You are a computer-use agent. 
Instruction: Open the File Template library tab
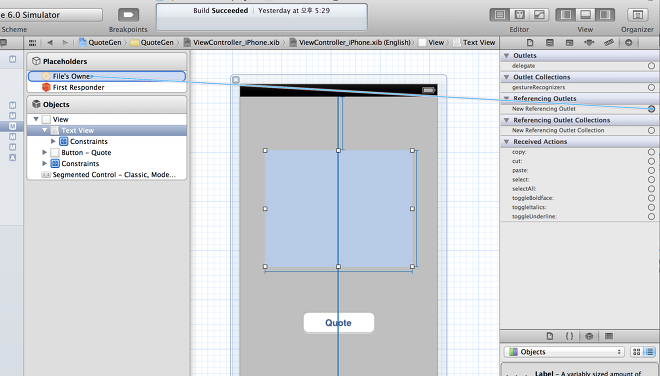(x=550, y=336)
